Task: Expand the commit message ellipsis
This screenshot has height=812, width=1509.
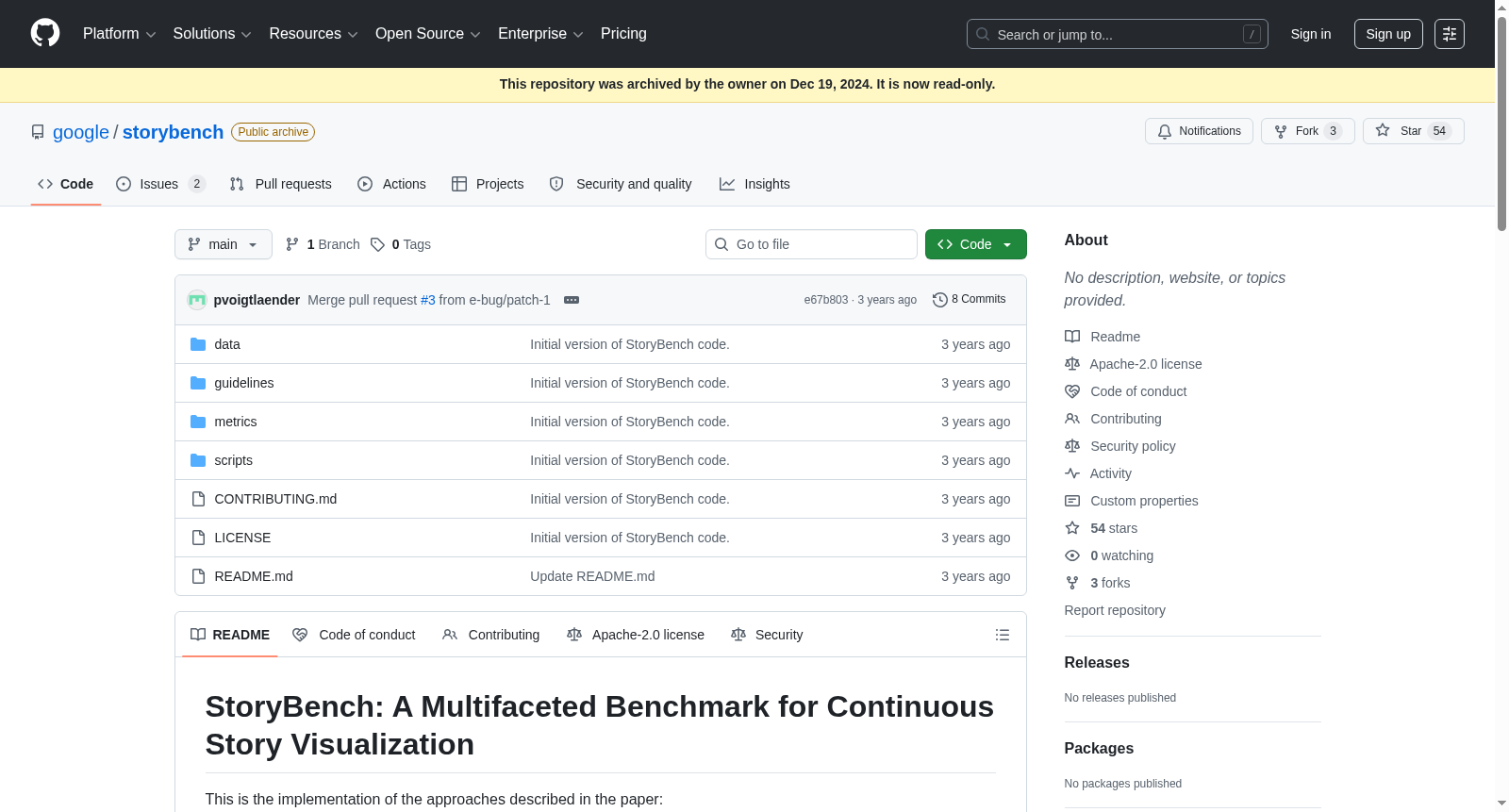Action: pos(572,300)
